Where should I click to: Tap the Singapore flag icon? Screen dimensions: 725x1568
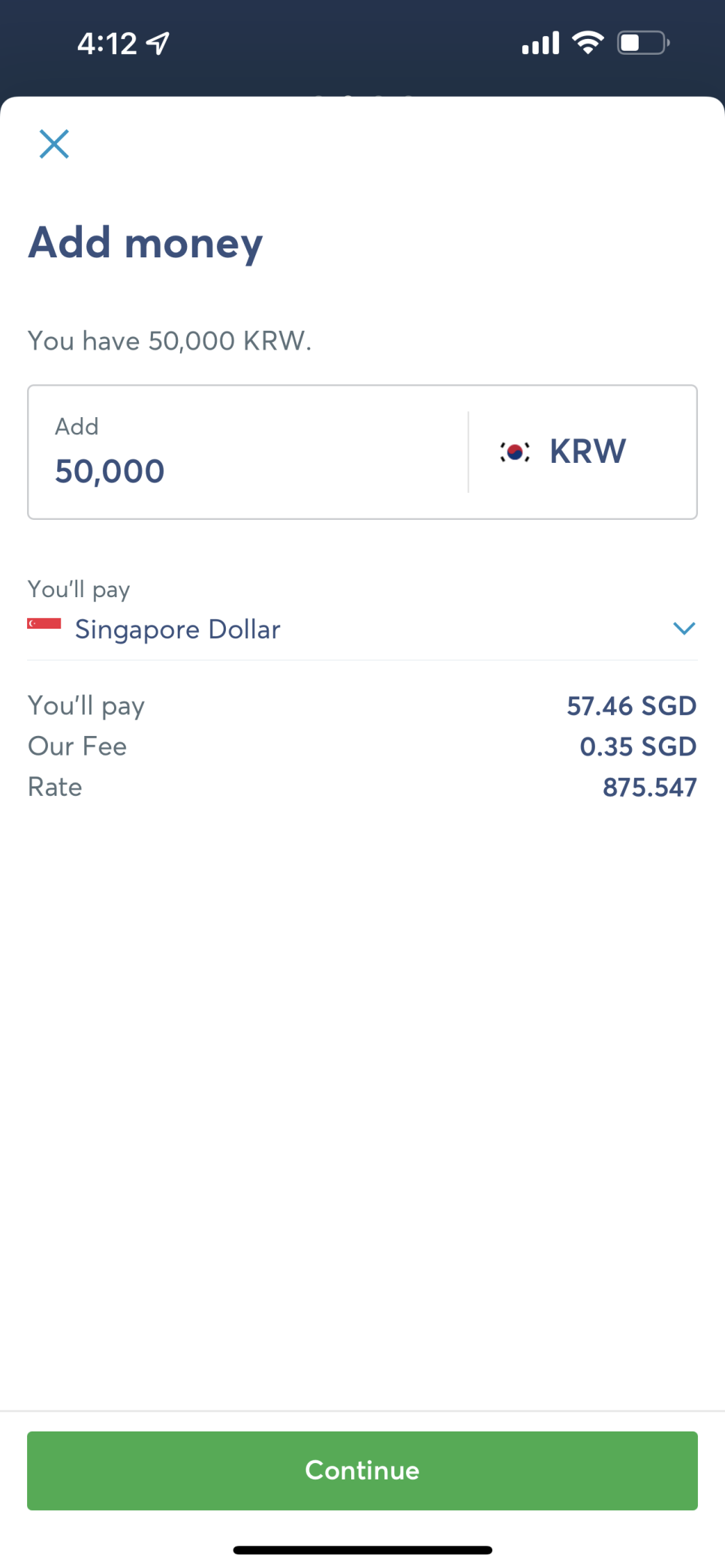tap(44, 623)
